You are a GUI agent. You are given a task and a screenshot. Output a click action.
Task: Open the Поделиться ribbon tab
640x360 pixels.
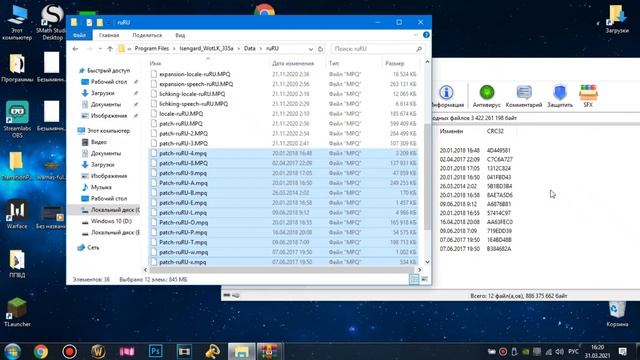147,35
